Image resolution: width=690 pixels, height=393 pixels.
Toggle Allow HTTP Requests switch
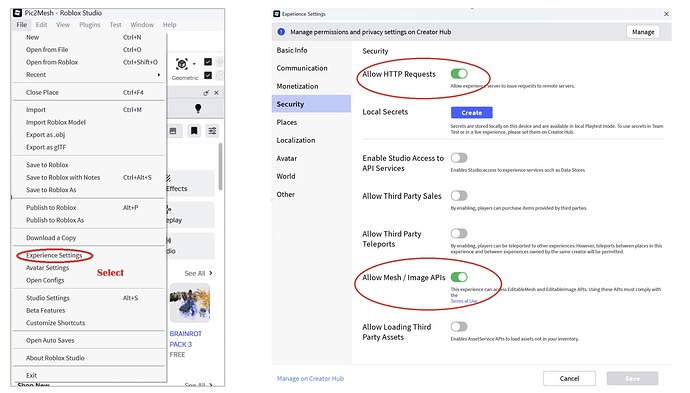click(459, 74)
